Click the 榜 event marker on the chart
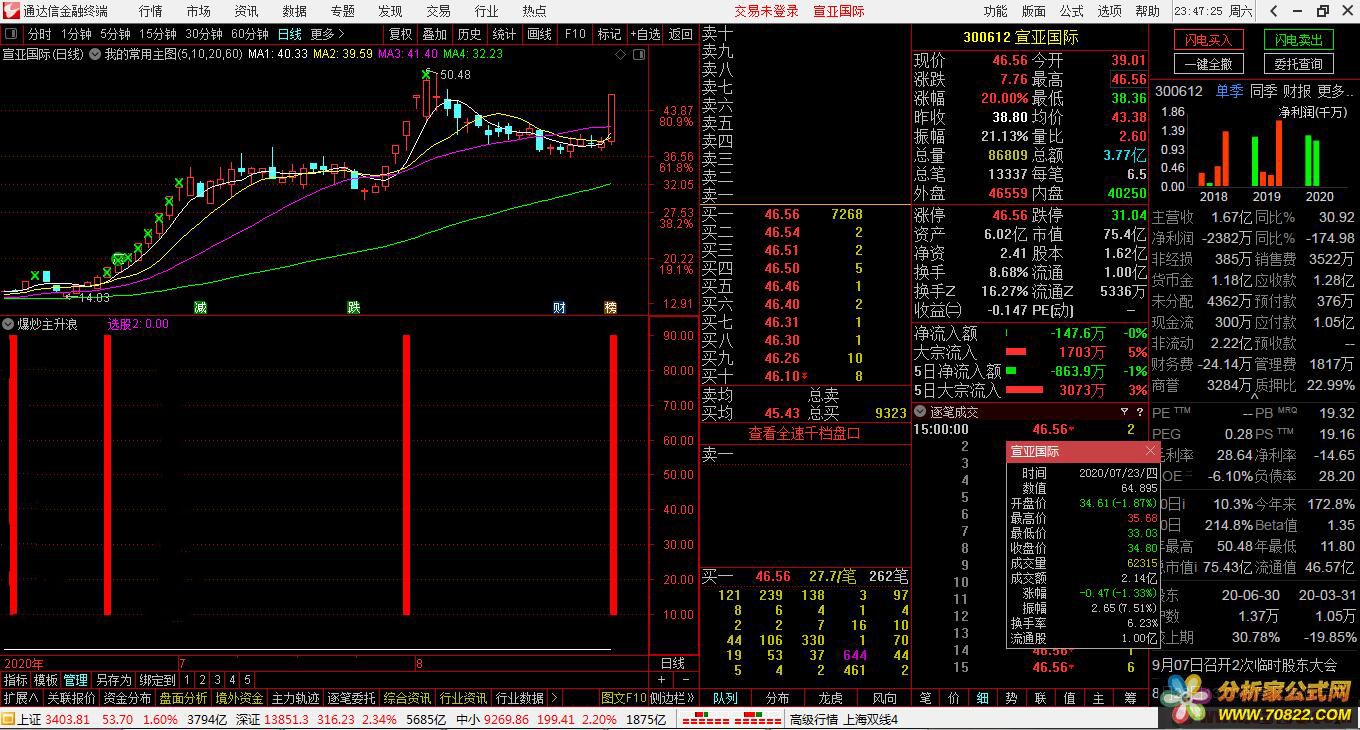 pyautogui.click(x=610, y=307)
